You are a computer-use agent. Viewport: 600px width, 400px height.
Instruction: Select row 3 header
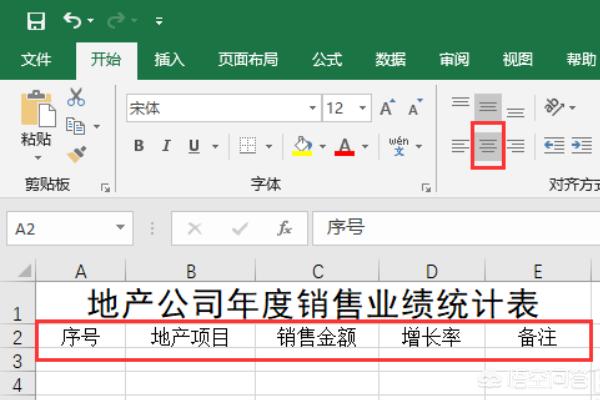(x=18, y=361)
